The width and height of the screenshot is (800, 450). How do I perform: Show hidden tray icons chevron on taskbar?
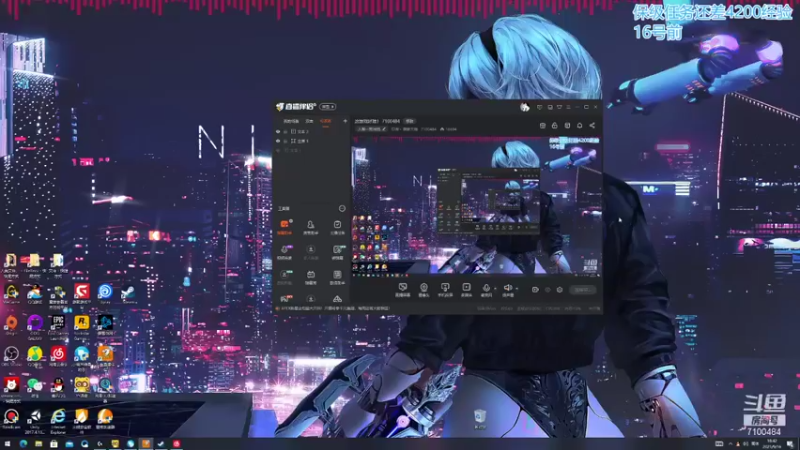731,444
